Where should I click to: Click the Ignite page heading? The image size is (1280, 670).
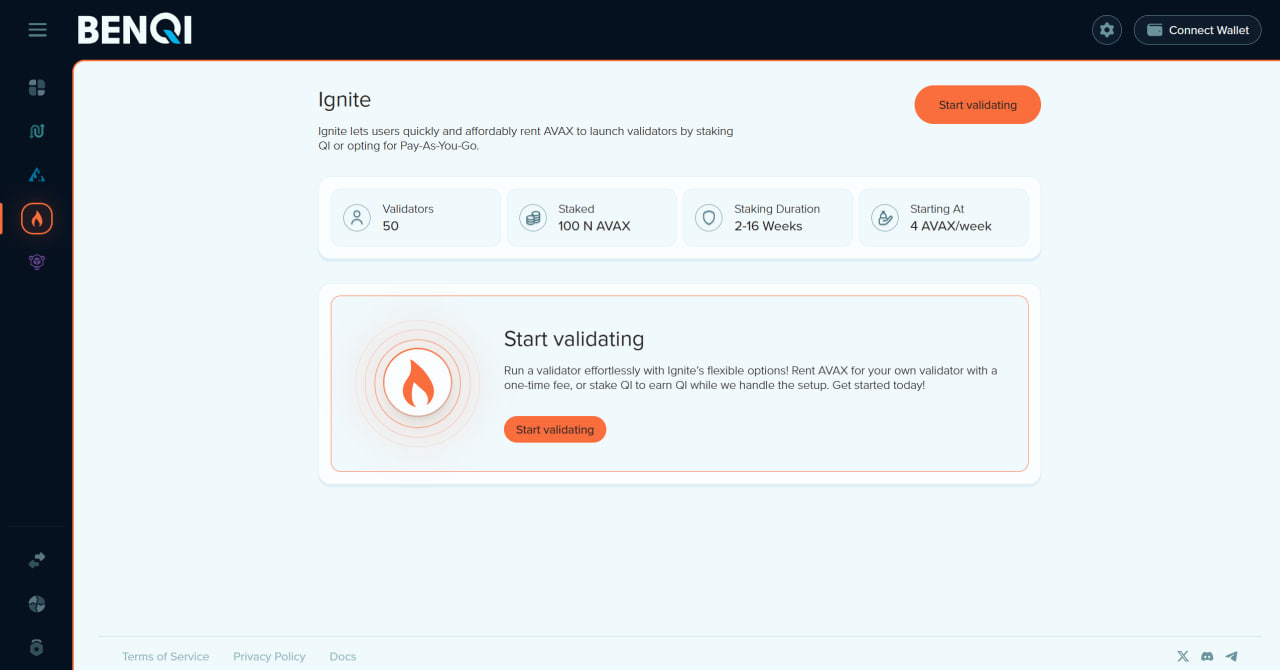click(x=344, y=100)
